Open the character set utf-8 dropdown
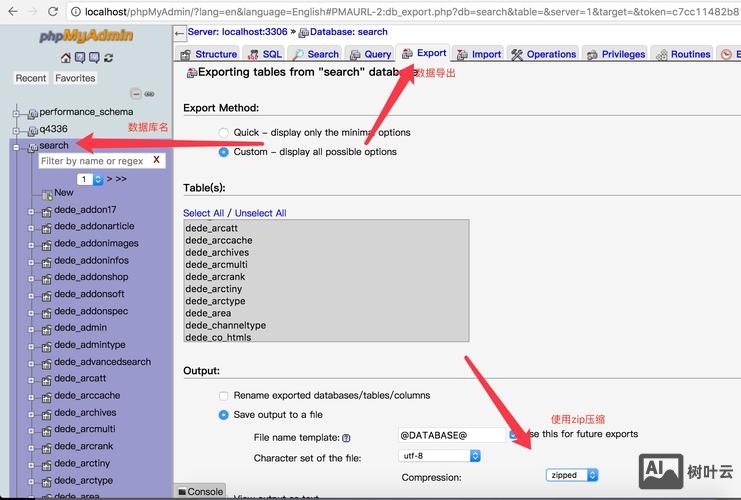Screen dimensions: 741x500 point(440,455)
